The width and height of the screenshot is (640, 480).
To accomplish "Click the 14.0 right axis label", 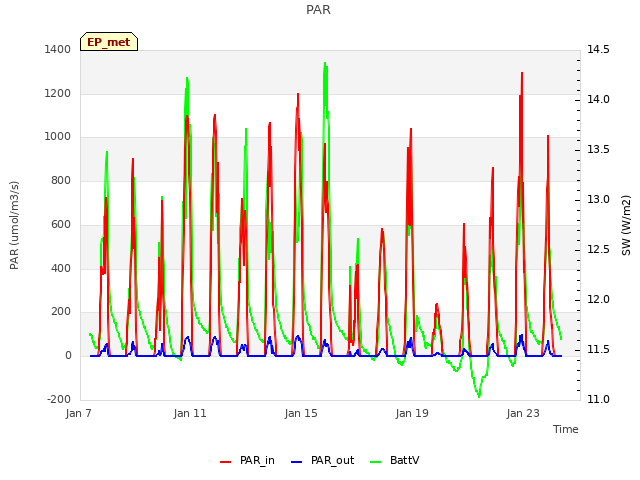I will pos(598,100).
